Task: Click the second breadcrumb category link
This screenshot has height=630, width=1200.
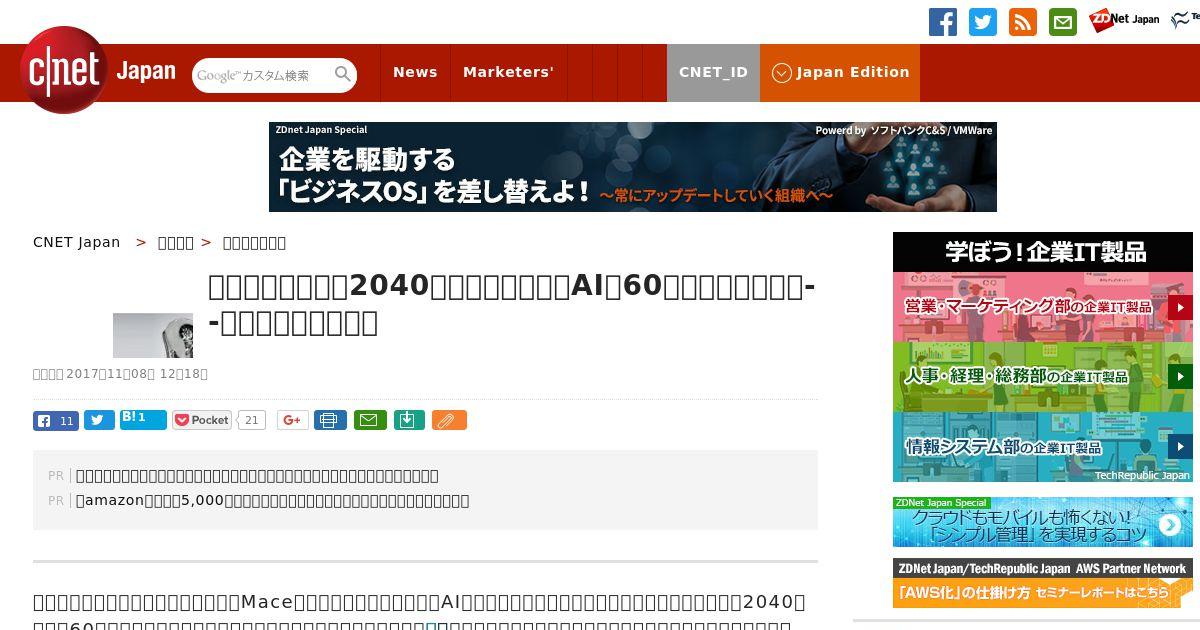Action: click(x=176, y=242)
